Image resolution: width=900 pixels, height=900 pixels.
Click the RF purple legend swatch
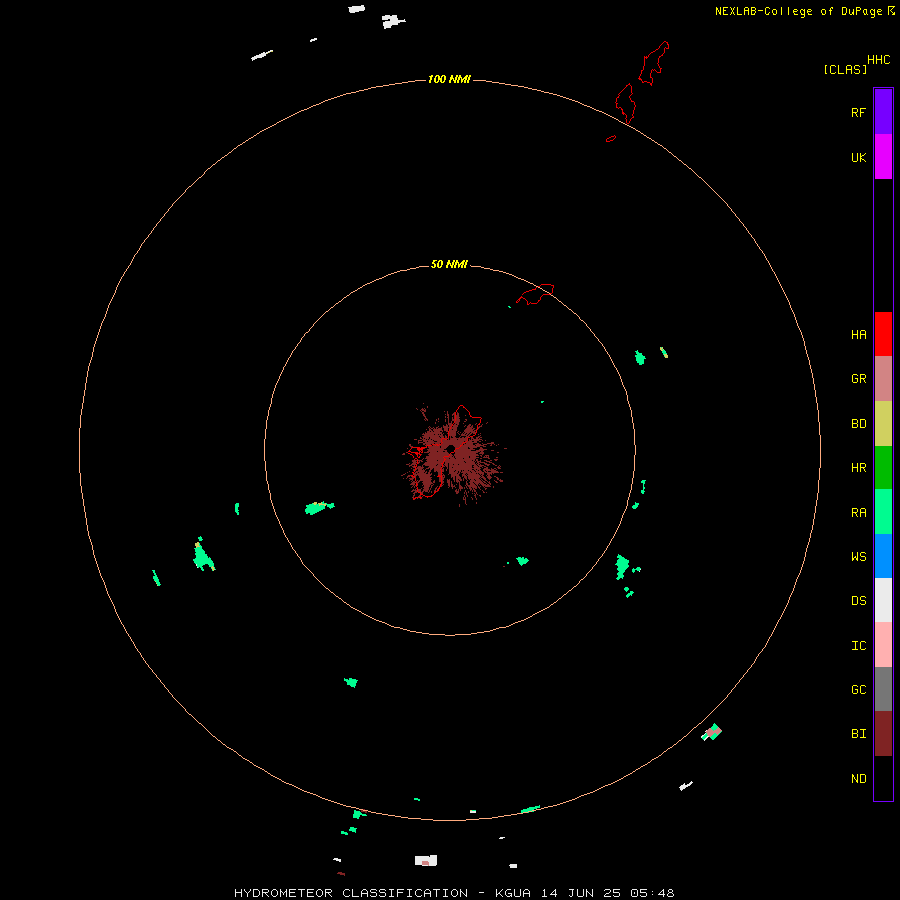tap(883, 112)
